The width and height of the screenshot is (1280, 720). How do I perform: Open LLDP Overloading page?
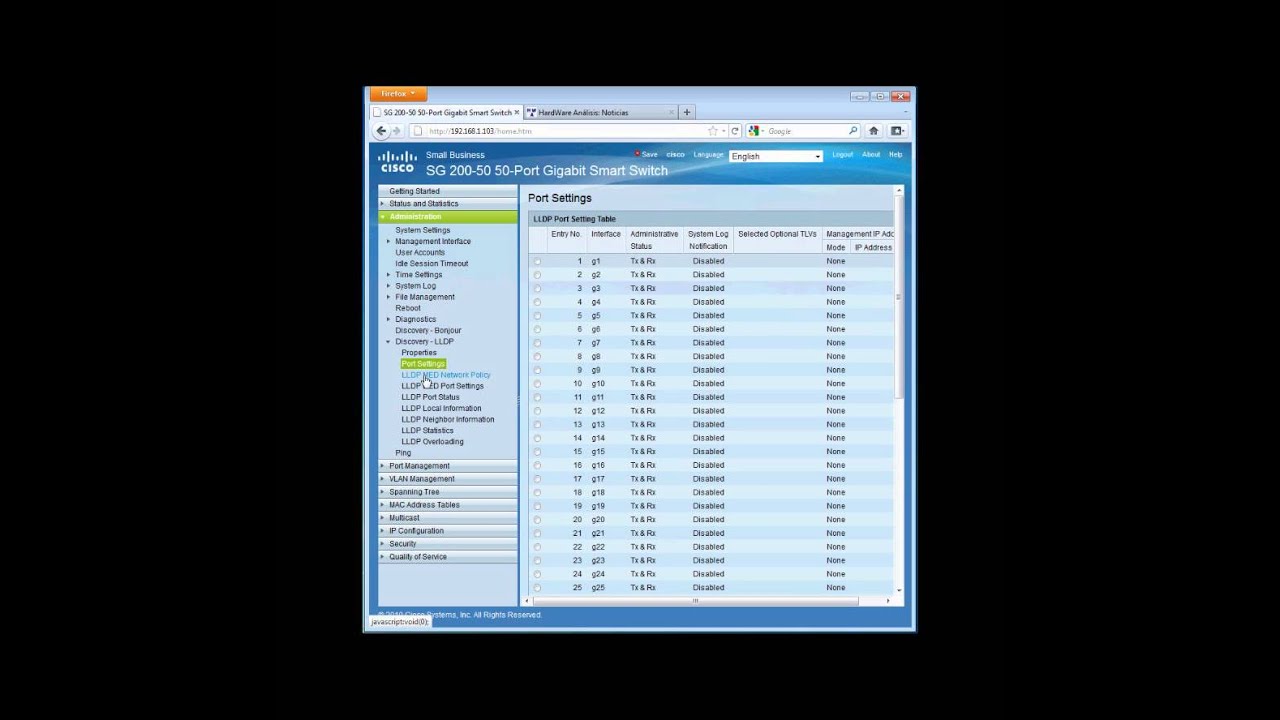[432, 442]
